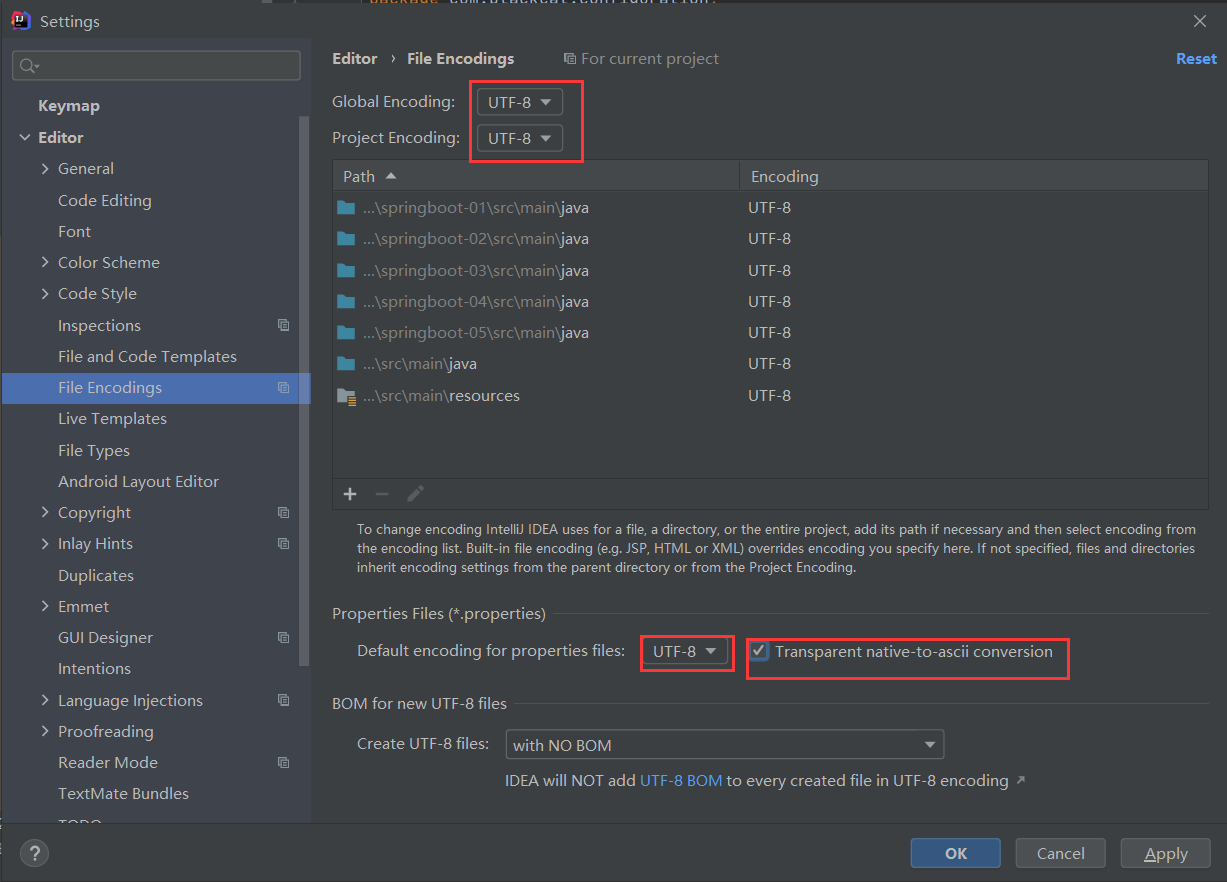Click the '...\src\main\resources' path row
1227x882 pixels.
pos(770,396)
